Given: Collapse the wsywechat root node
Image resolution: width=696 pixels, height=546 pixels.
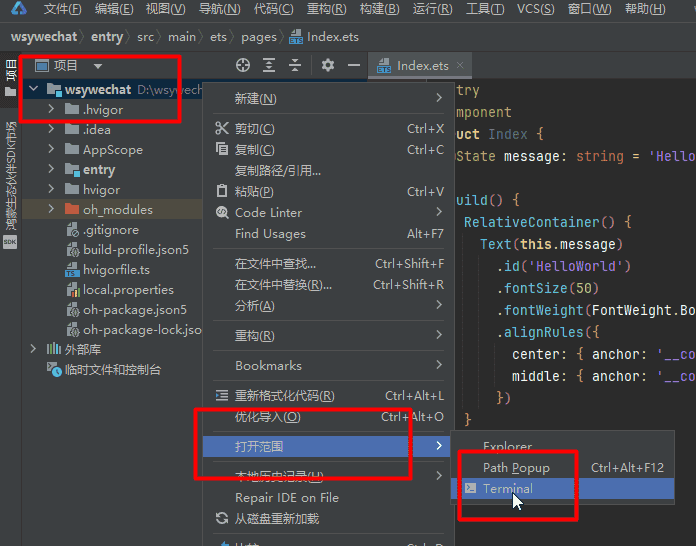Looking at the screenshot, I should tap(33, 89).
